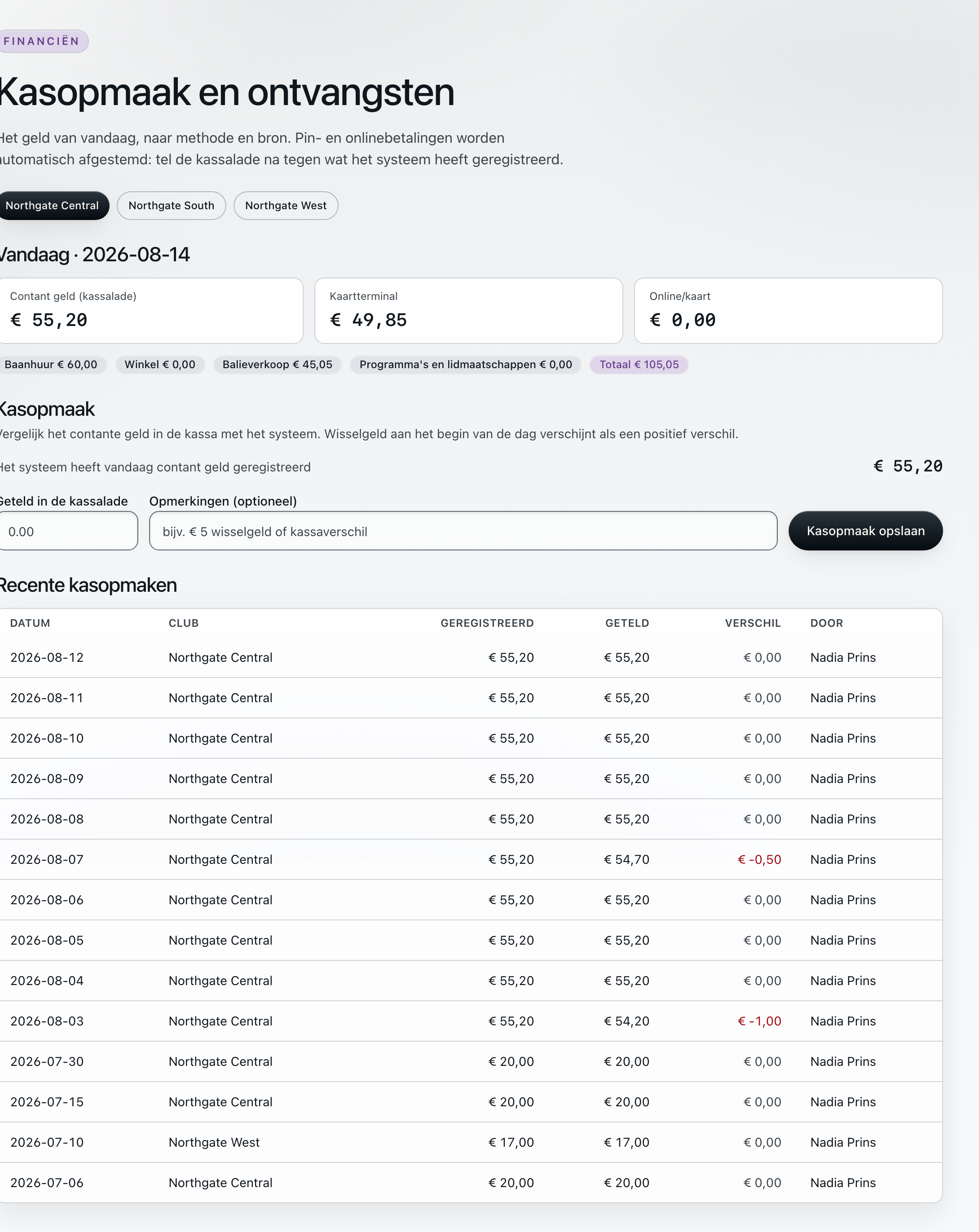Click the Winkel € 0,00 chip
Screen dimensions: 979x1232
[160, 365]
